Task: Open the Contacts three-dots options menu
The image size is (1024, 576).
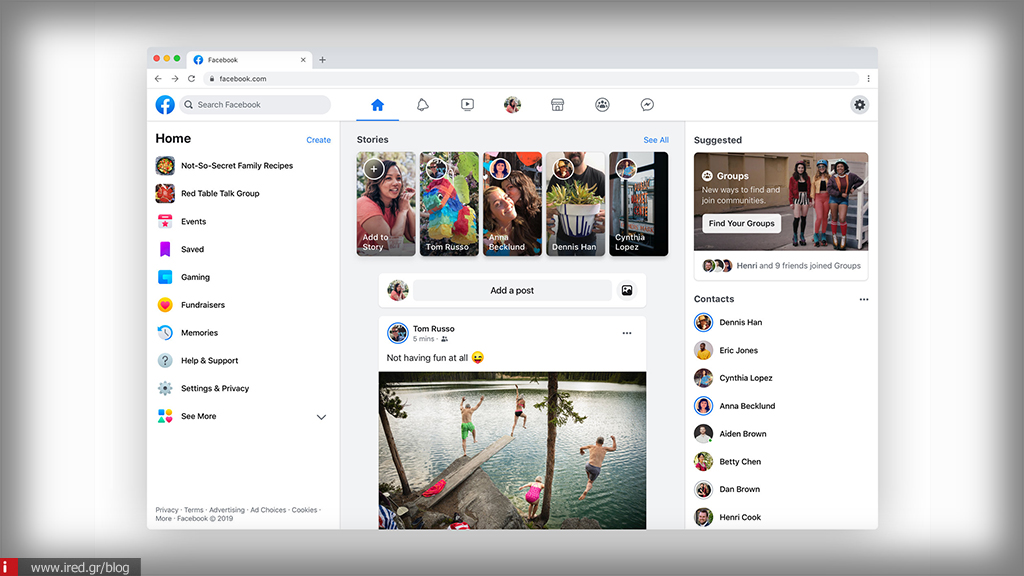Action: click(x=864, y=299)
